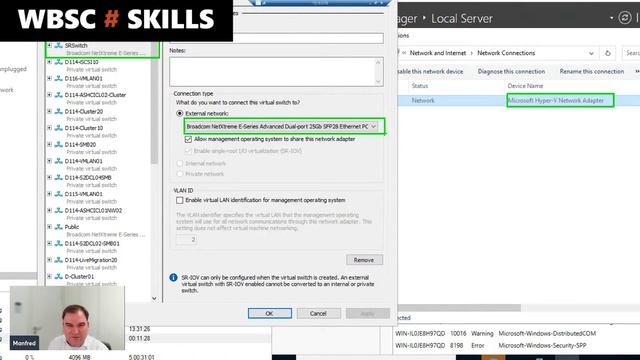This screenshot has width=640, height=360.
Task: Expand the D114-SMB20 tree node
Action: point(49,144)
